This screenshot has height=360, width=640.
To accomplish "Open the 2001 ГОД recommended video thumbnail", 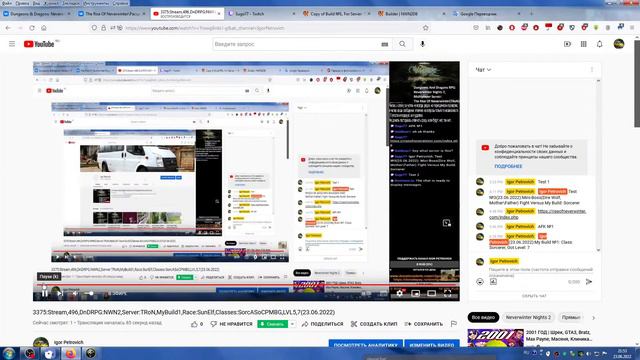I will 496,338.
